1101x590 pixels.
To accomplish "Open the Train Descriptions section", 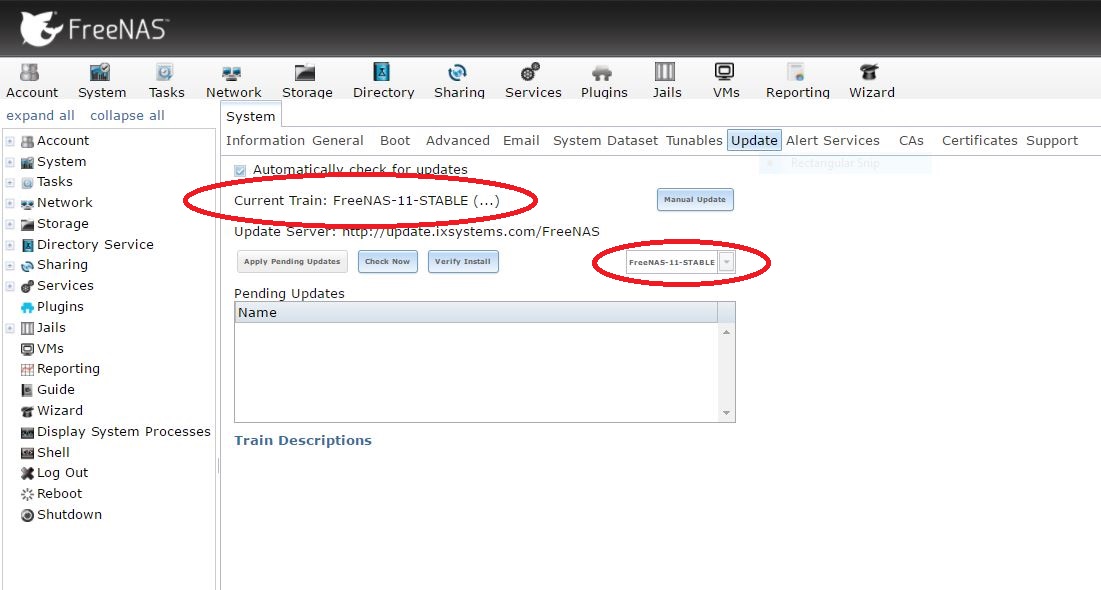I will click(x=303, y=440).
